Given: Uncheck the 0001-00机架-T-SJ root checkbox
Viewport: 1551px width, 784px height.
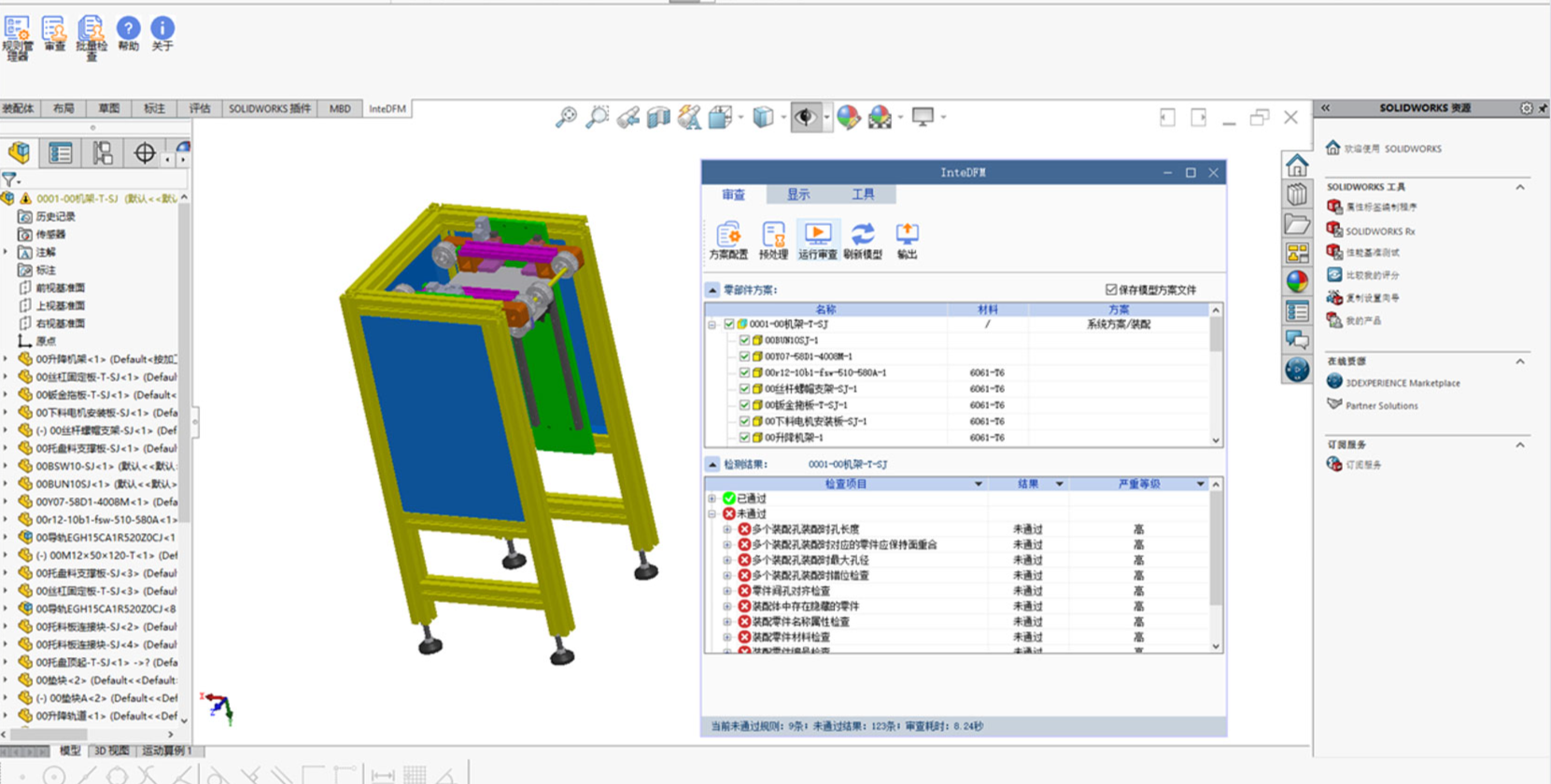Looking at the screenshot, I should [x=729, y=324].
